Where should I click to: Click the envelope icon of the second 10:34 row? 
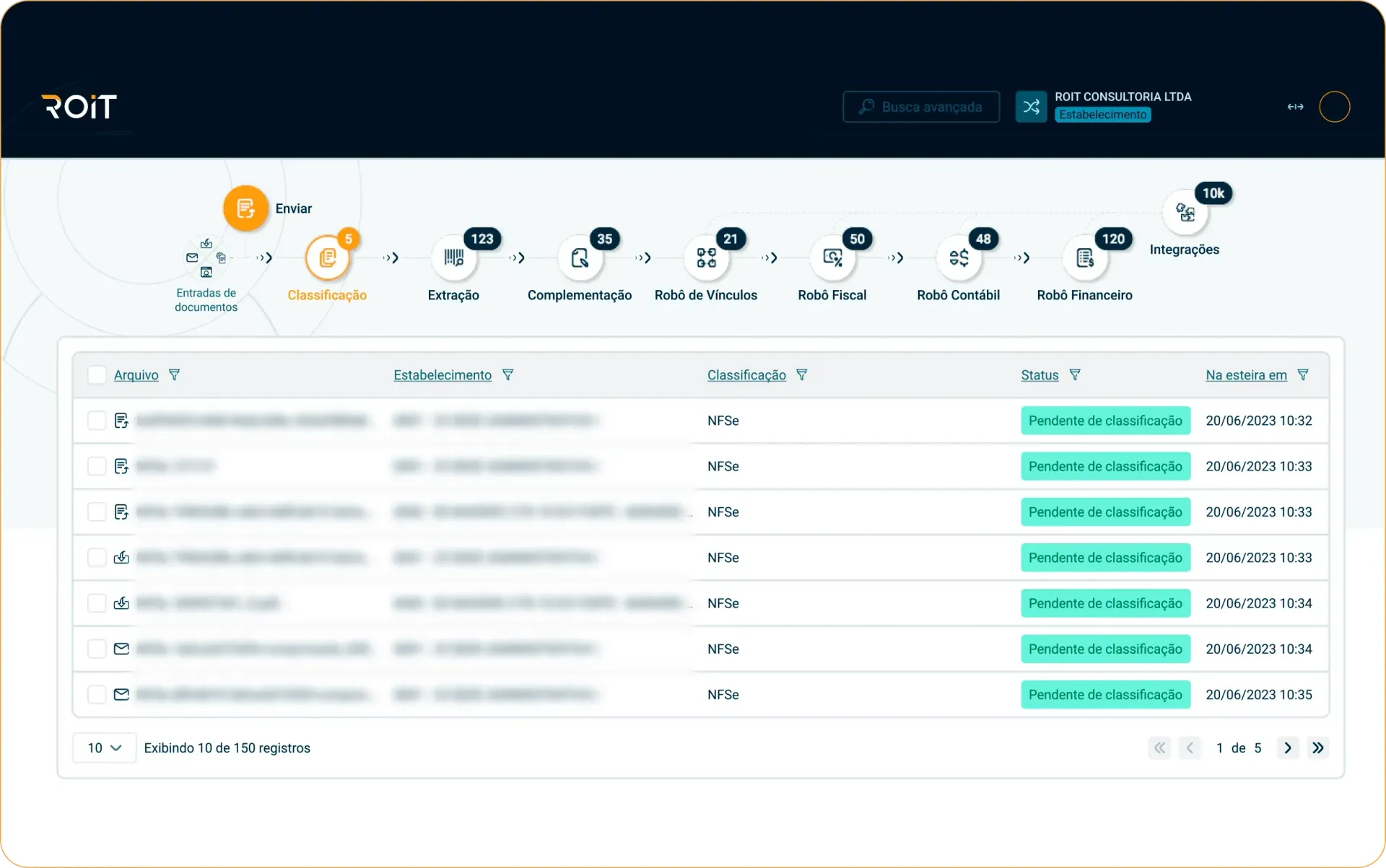click(121, 649)
